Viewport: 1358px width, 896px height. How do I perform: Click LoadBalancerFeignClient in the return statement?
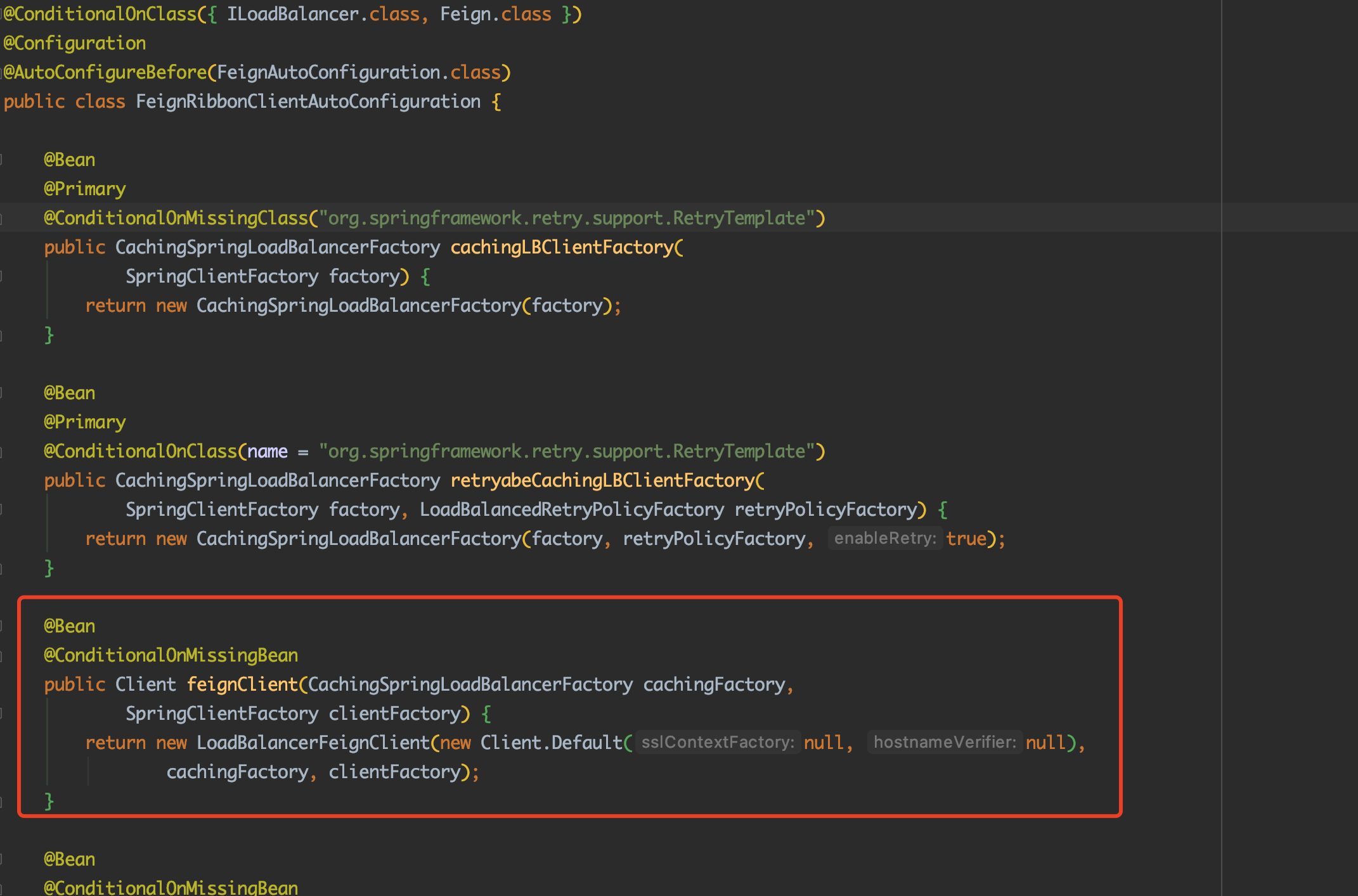tap(313, 743)
